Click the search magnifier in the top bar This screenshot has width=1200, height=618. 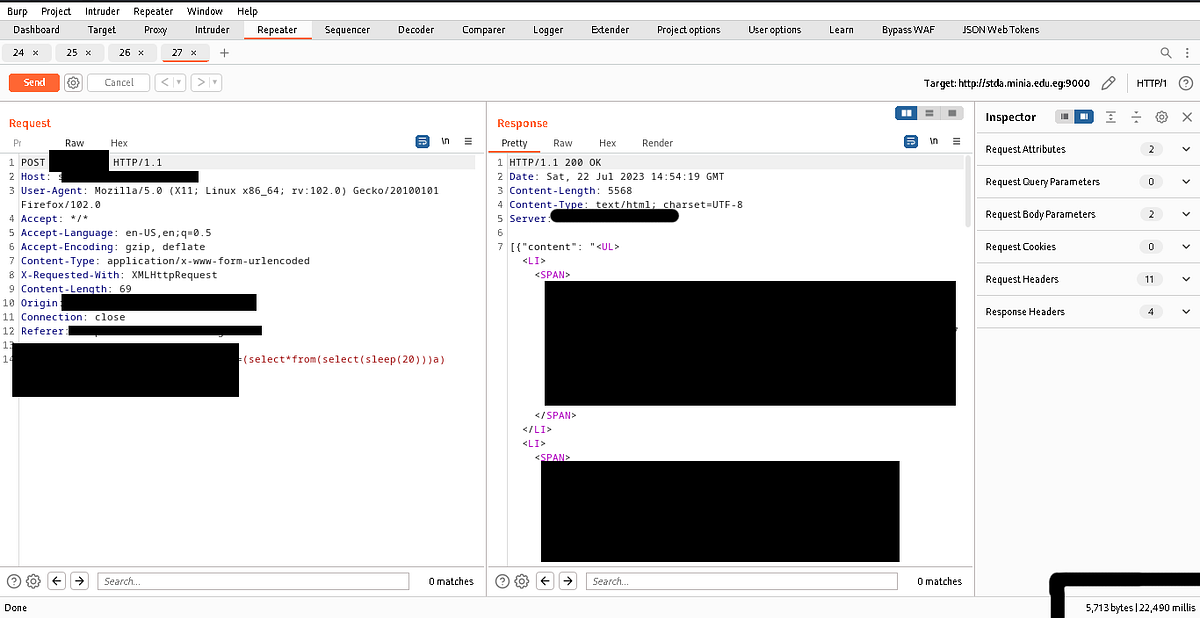1165,52
